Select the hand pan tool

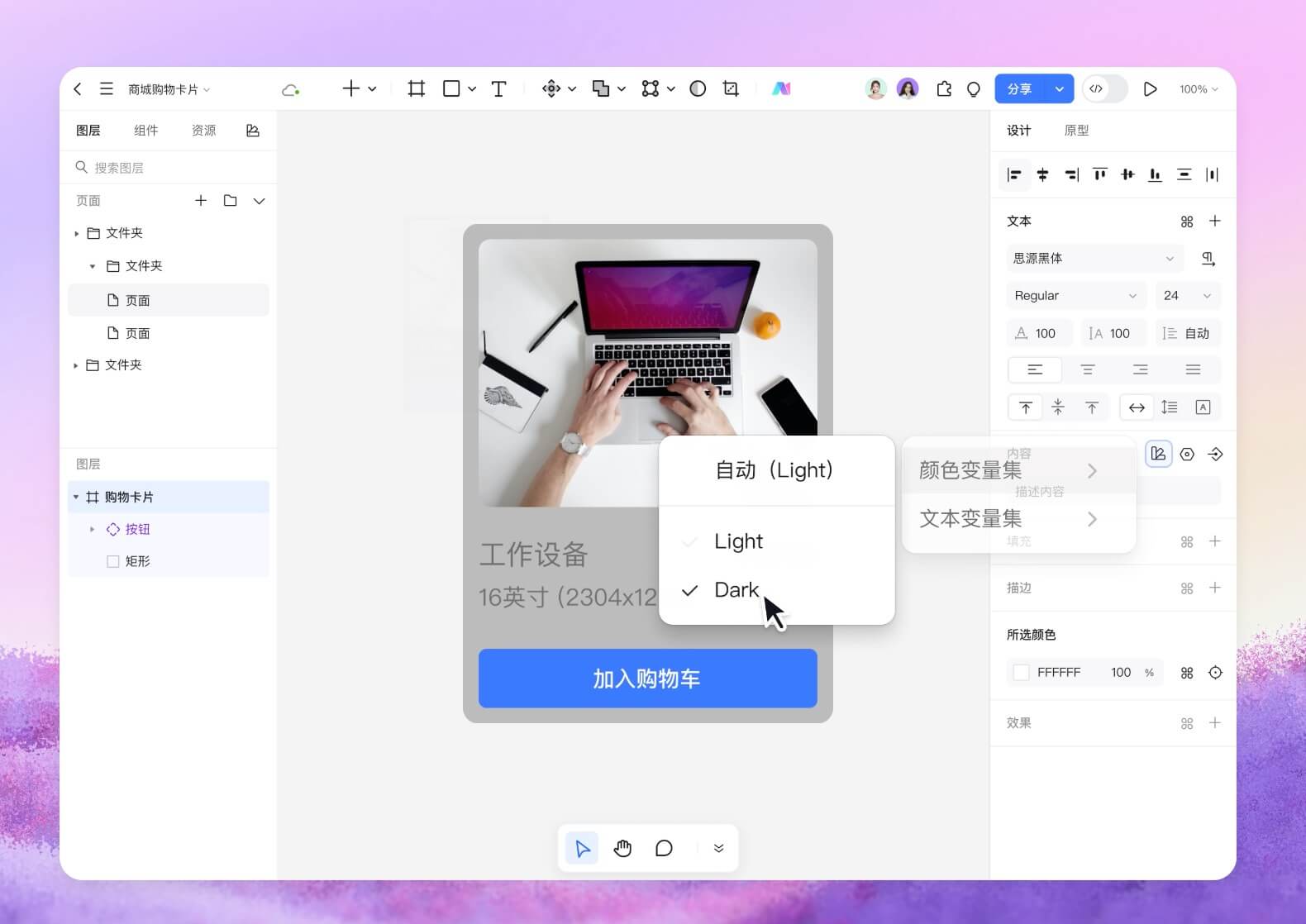[x=622, y=848]
